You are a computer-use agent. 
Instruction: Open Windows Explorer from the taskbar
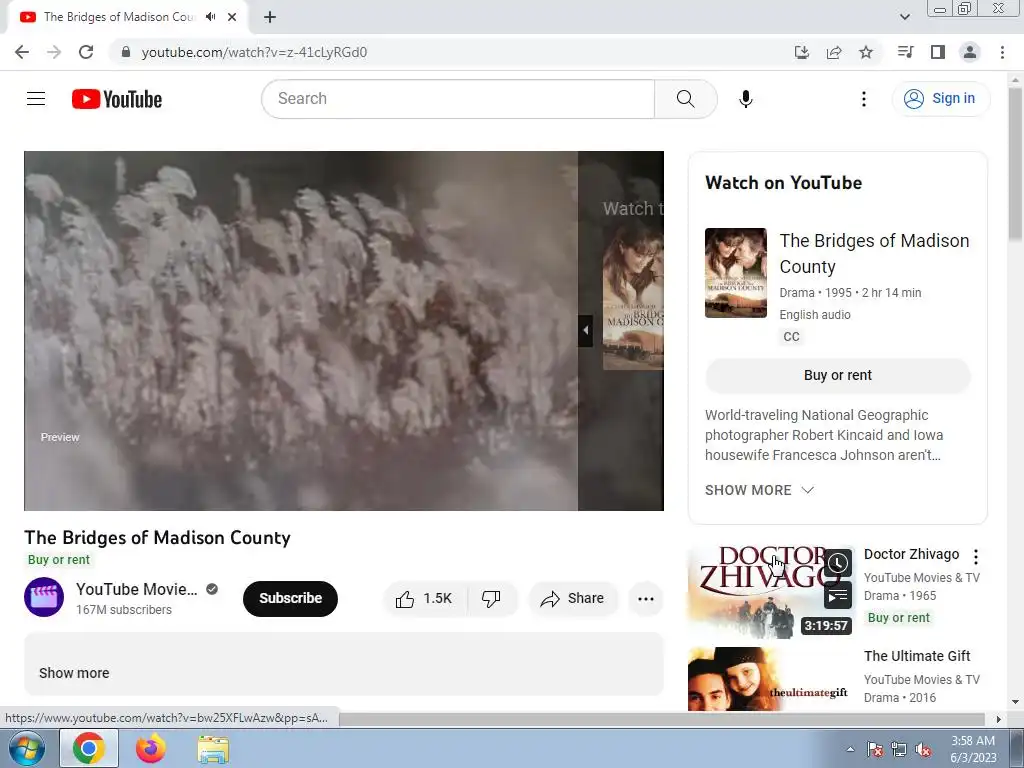[x=213, y=749]
